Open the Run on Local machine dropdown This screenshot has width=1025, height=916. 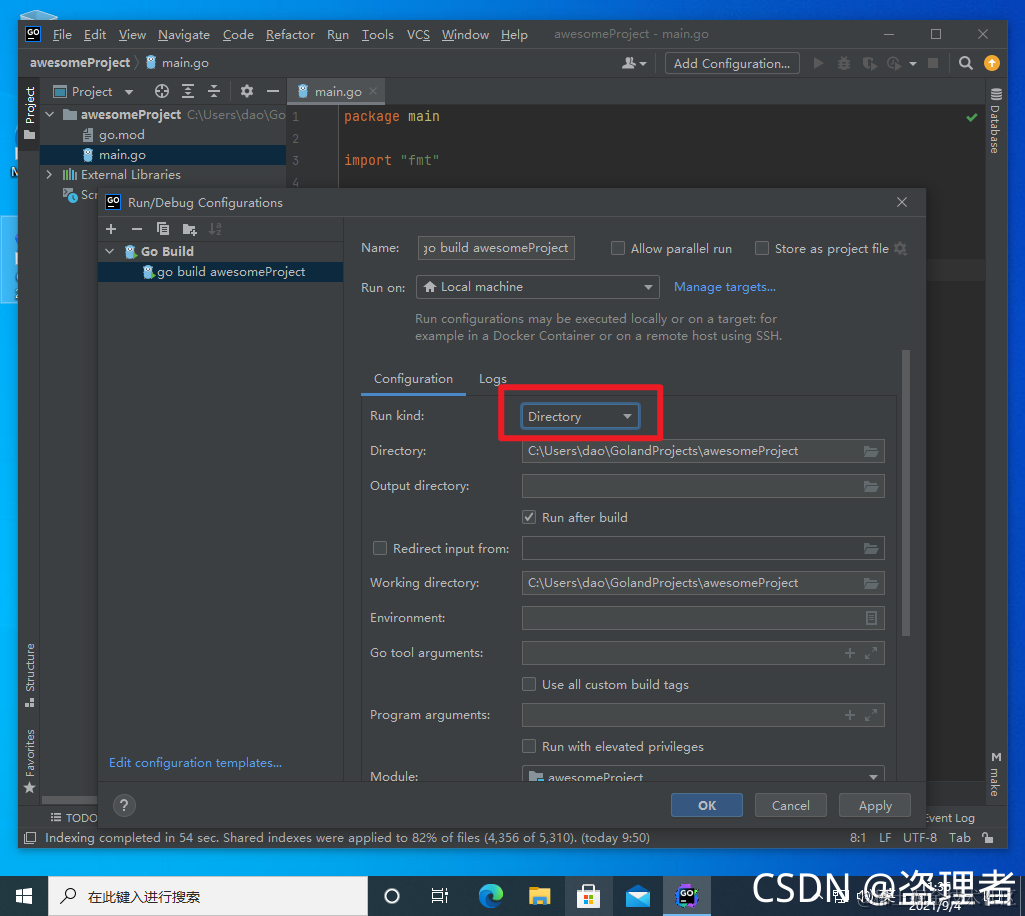537,287
